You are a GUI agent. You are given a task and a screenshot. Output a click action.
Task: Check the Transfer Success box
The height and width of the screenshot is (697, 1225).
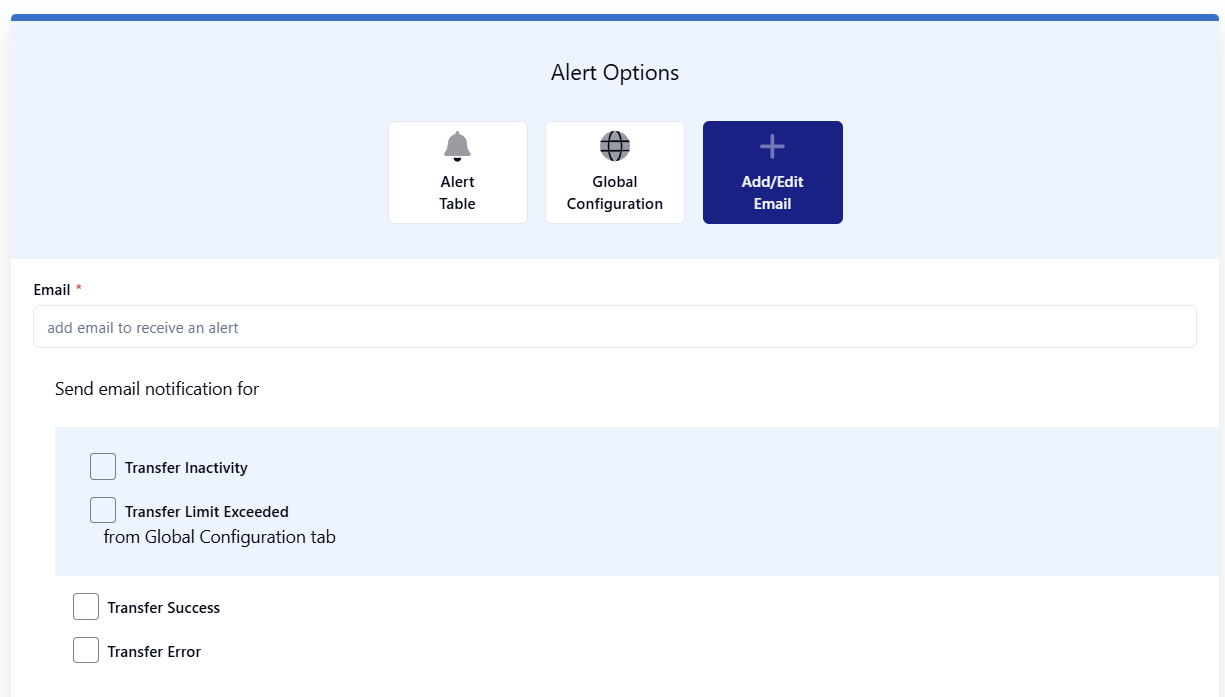point(86,607)
